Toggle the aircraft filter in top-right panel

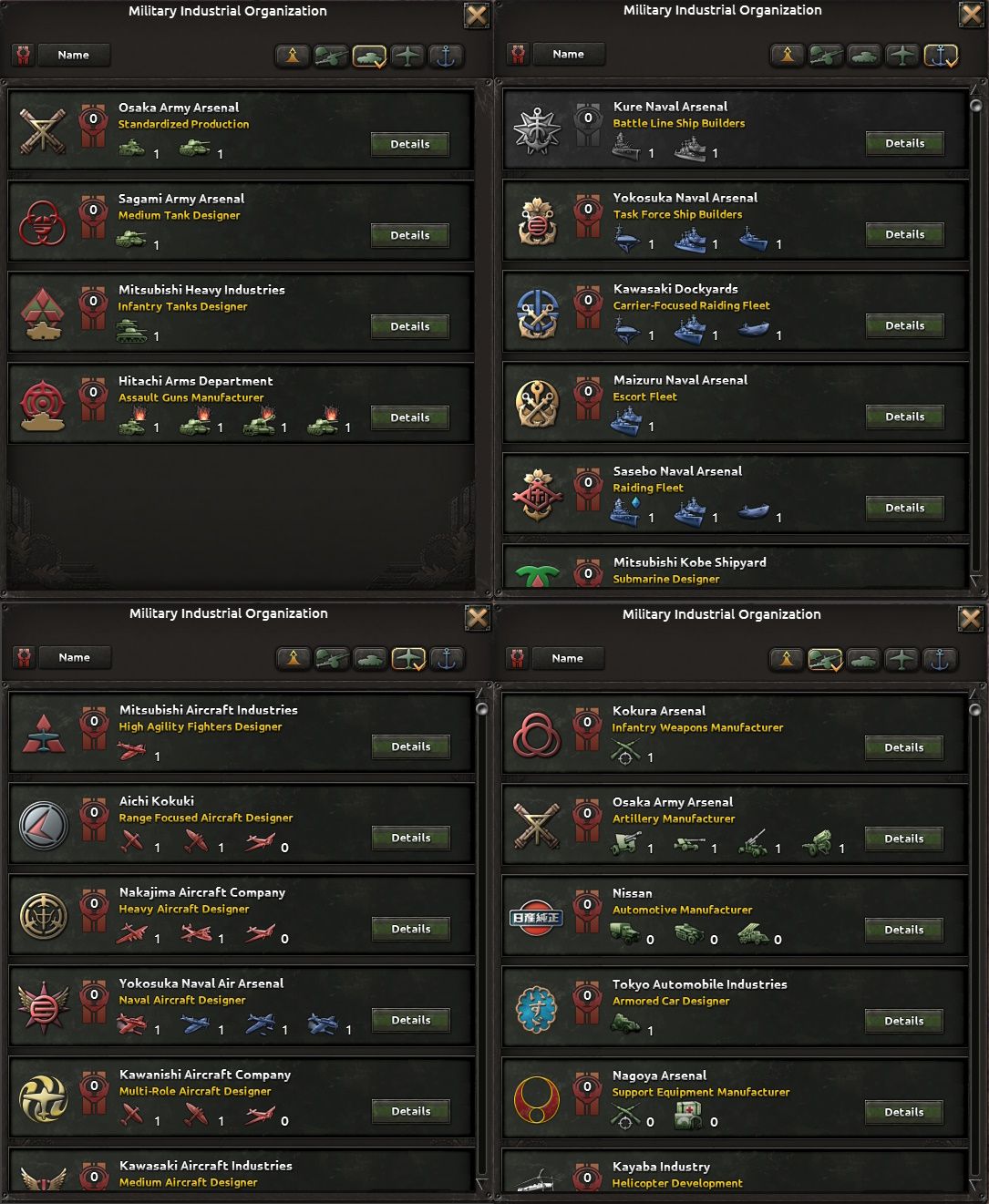pyautogui.click(x=902, y=55)
